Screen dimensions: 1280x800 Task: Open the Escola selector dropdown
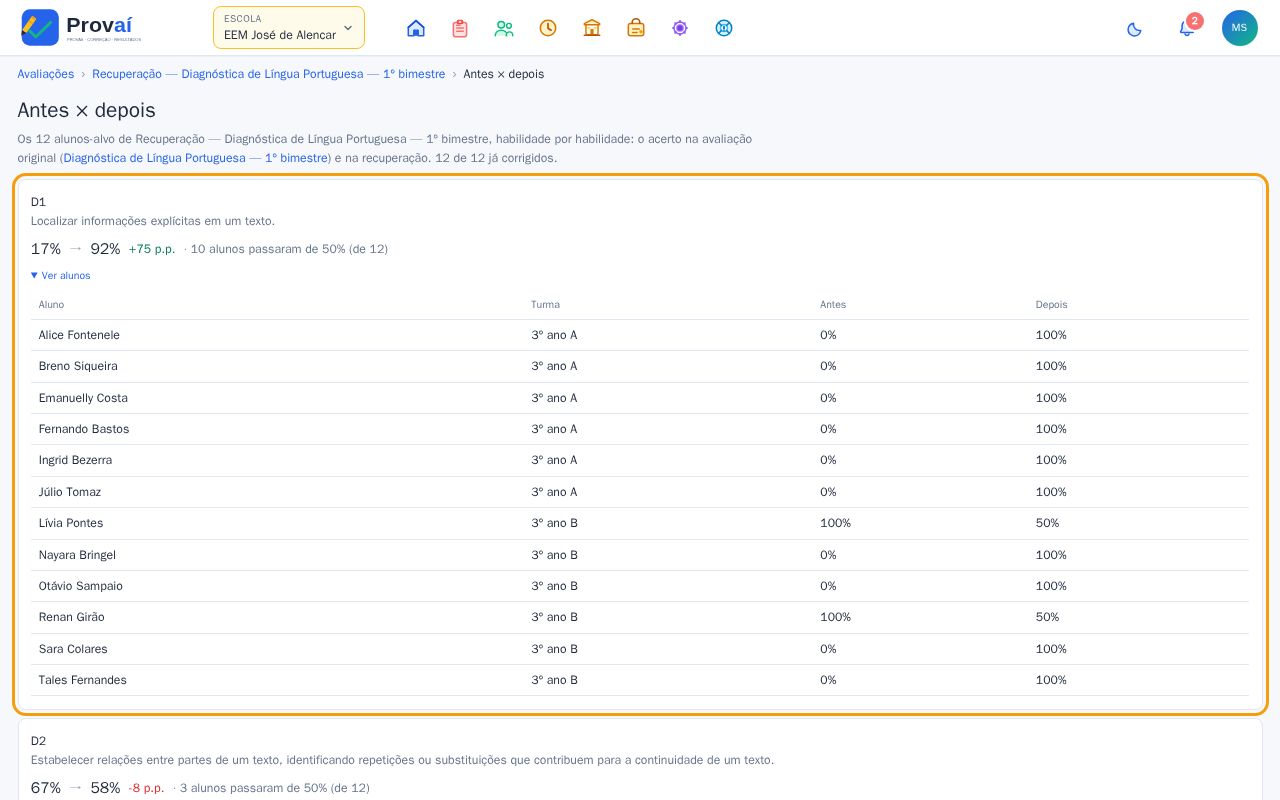289,28
